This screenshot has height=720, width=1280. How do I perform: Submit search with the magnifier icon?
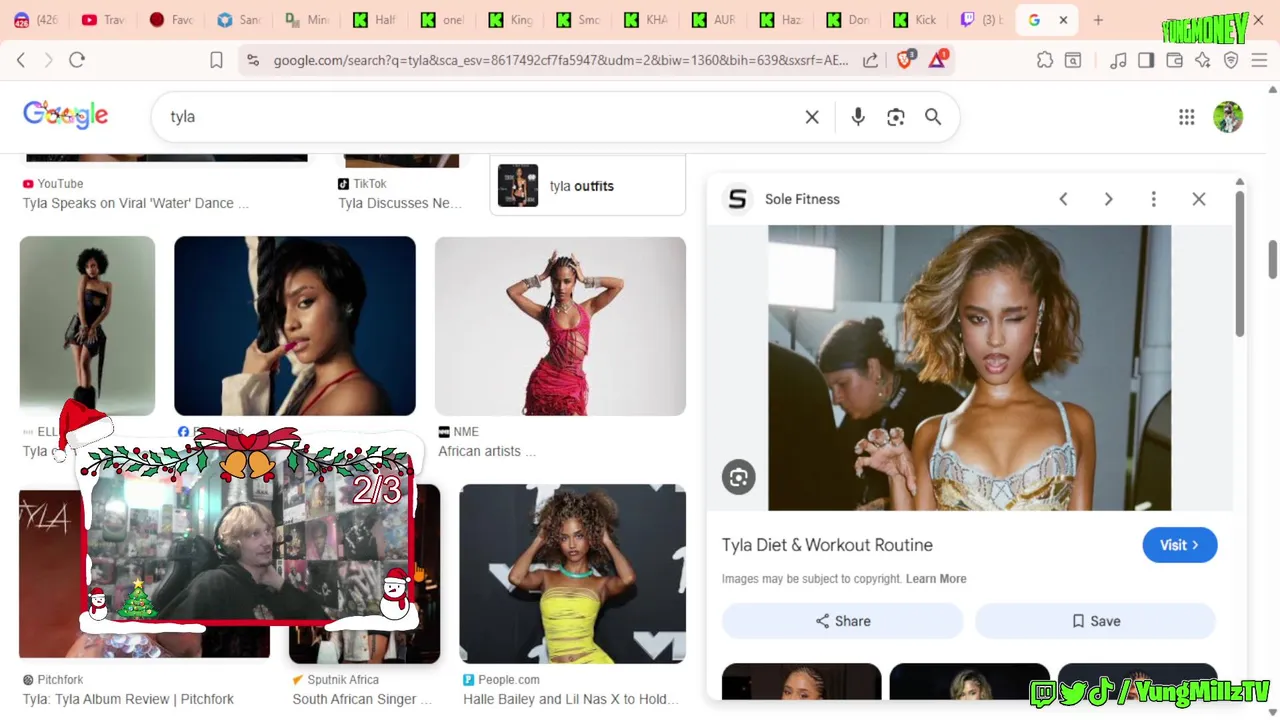[x=933, y=117]
